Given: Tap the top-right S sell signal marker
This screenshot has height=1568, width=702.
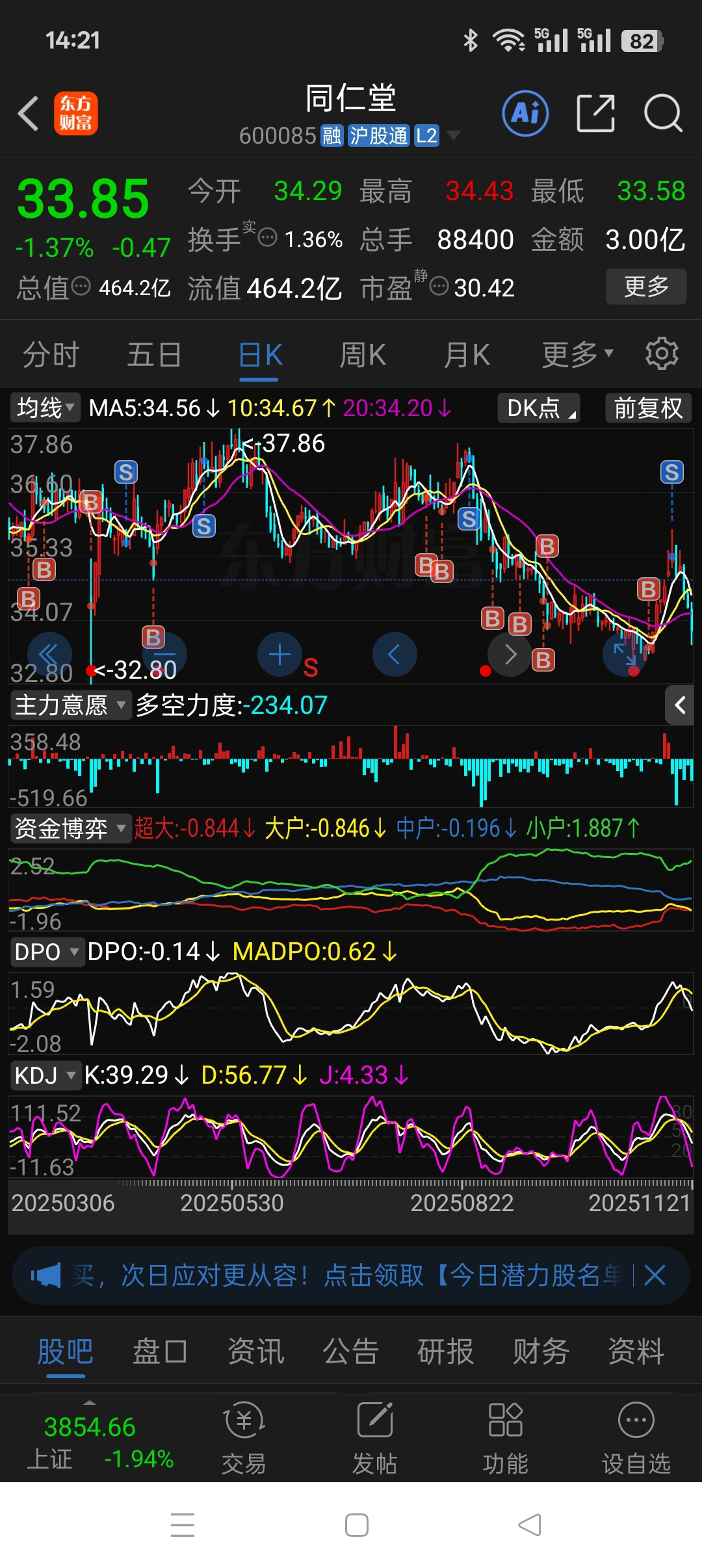Looking at the screenshot, I should [672, 472].
